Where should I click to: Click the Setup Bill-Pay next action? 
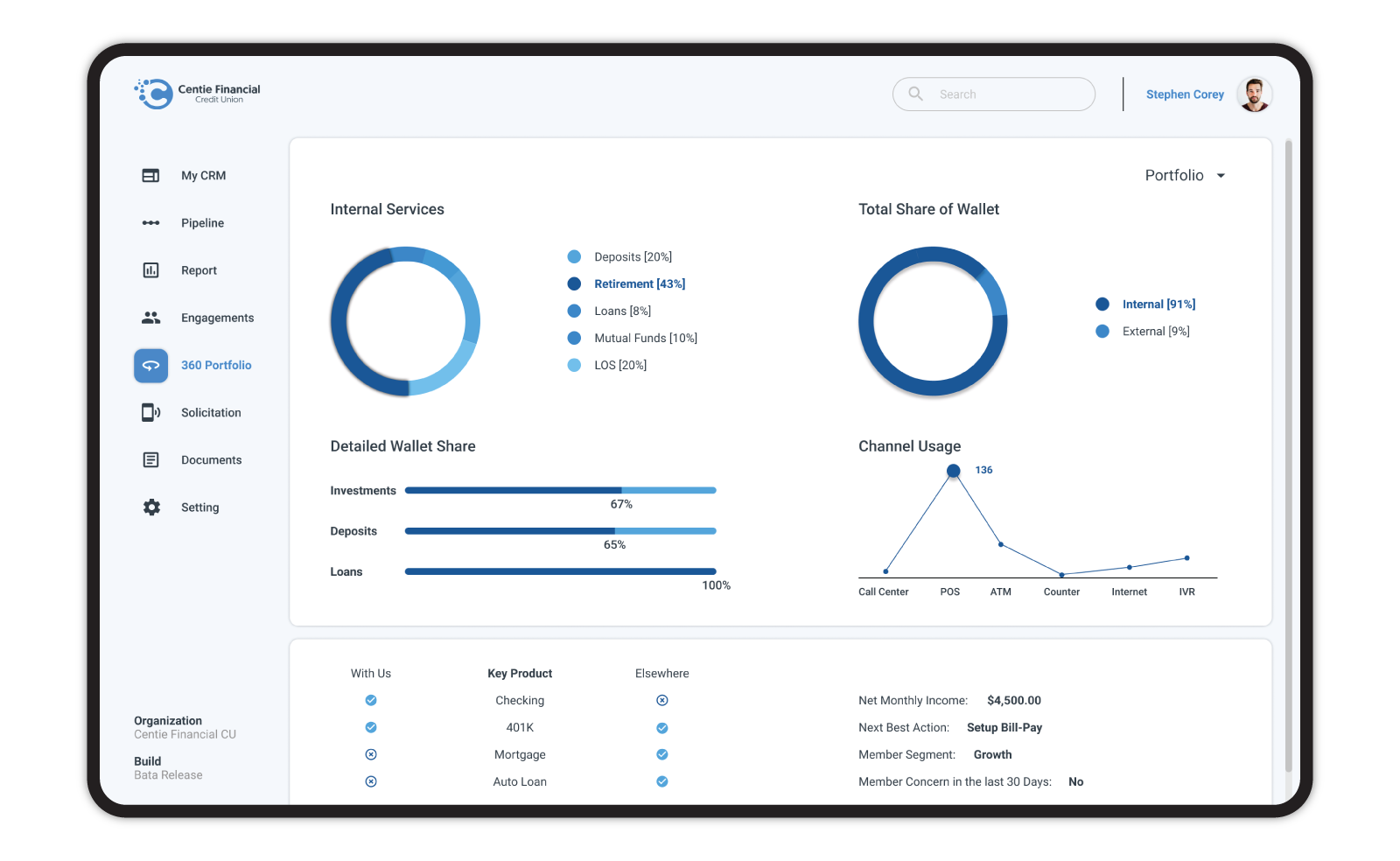click(x=1004, y=727)
